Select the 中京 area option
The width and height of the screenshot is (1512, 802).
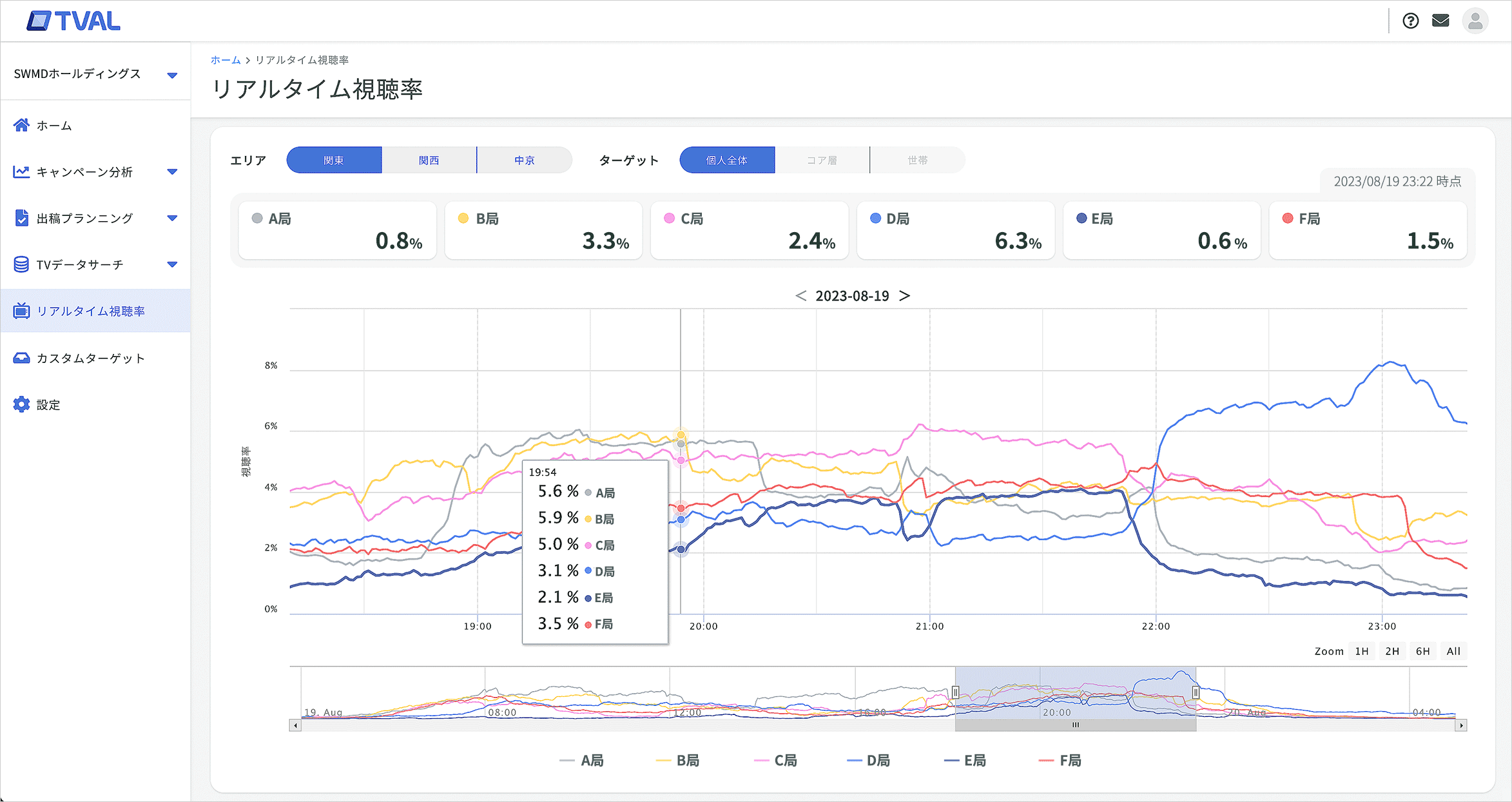pyautogui.click(x=524, y=160)
